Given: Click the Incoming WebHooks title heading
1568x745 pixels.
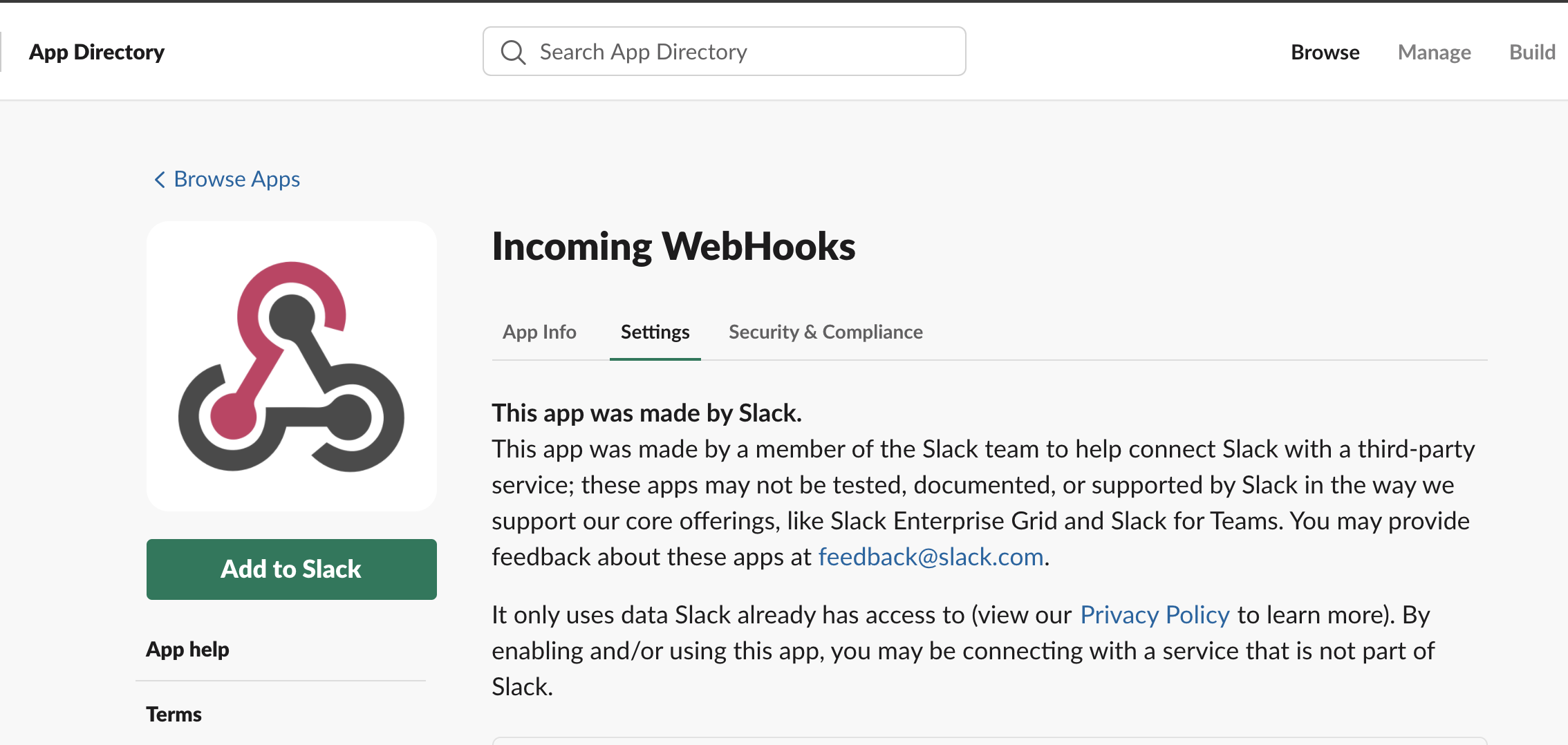Looking at the screenshot, I should [x=673, y=246].
